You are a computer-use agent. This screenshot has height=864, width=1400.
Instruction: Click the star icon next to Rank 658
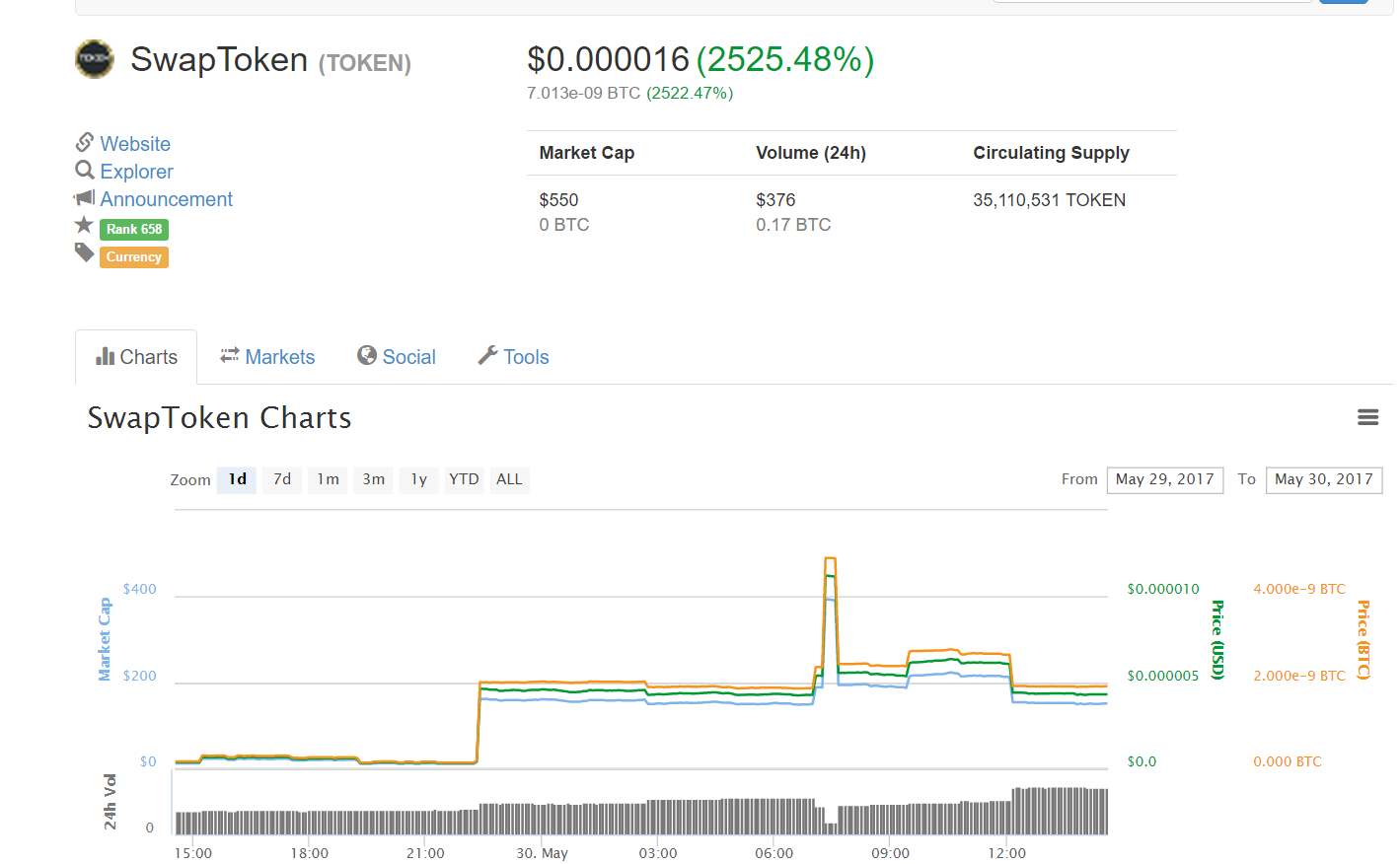[x=85, y=226]
